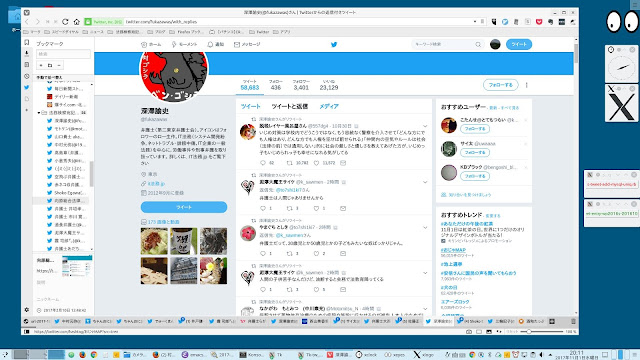Viewport: 640px width, 360px height.
Task: Reload the current page
Action: (65, 22)
